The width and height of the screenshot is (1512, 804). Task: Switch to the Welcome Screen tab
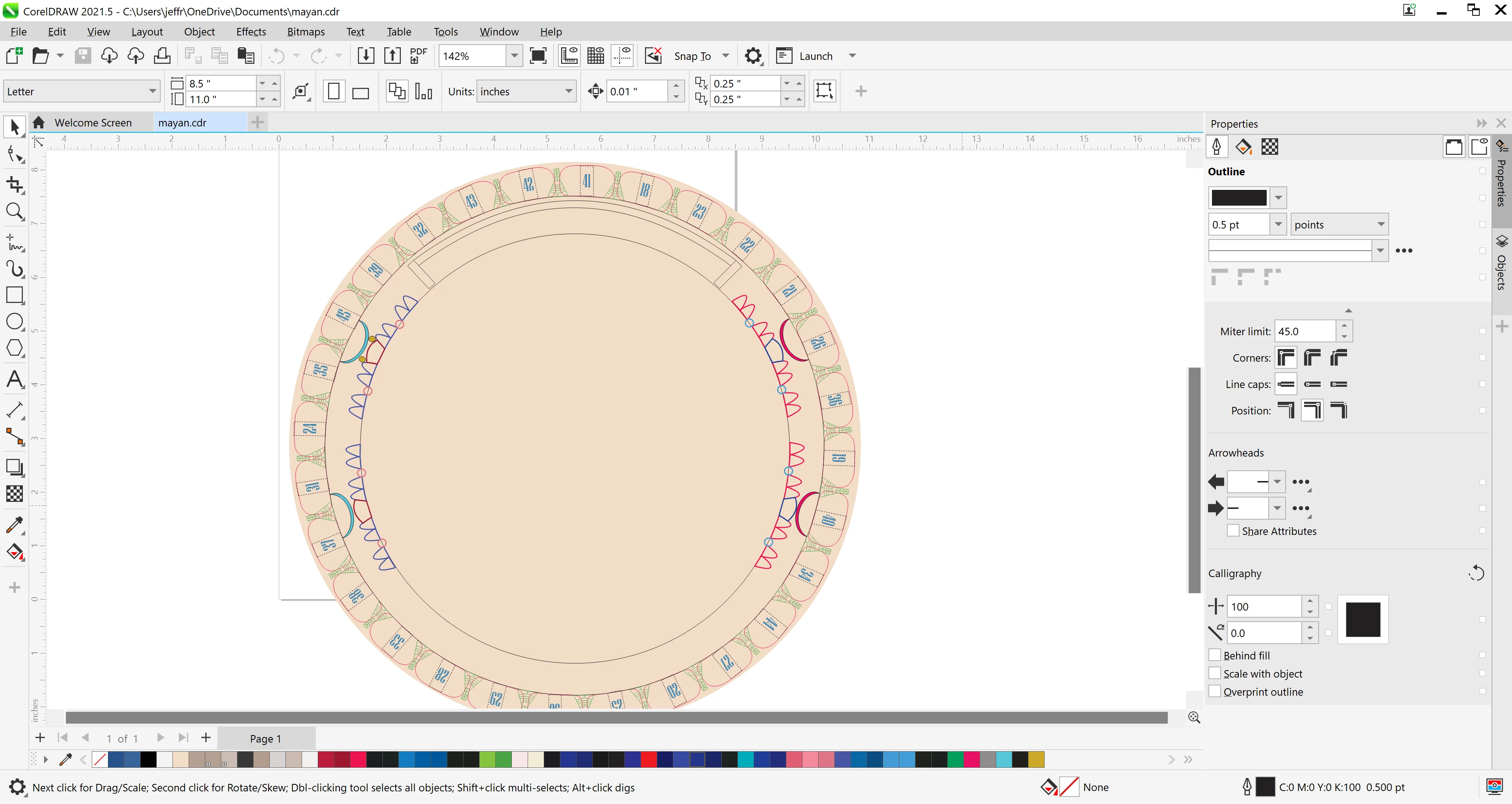[x=93, y=123]
